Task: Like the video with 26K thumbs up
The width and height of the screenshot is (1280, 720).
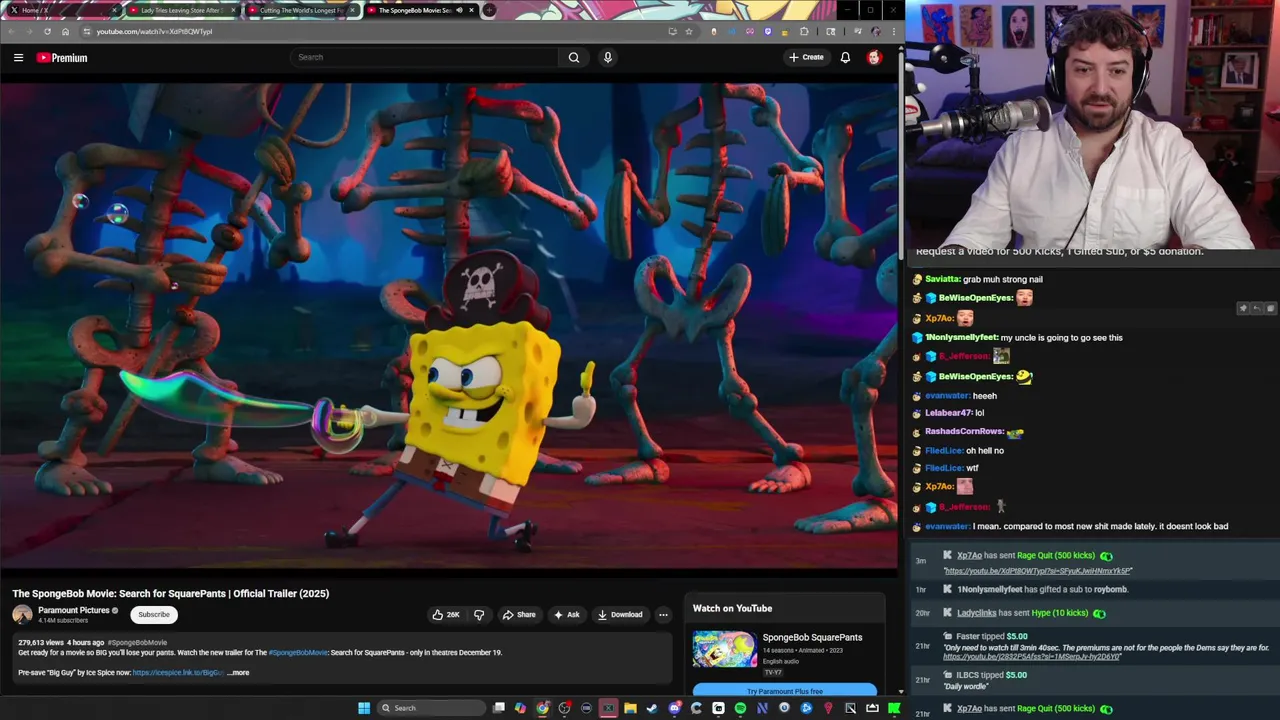Action: tap(446, 615)
